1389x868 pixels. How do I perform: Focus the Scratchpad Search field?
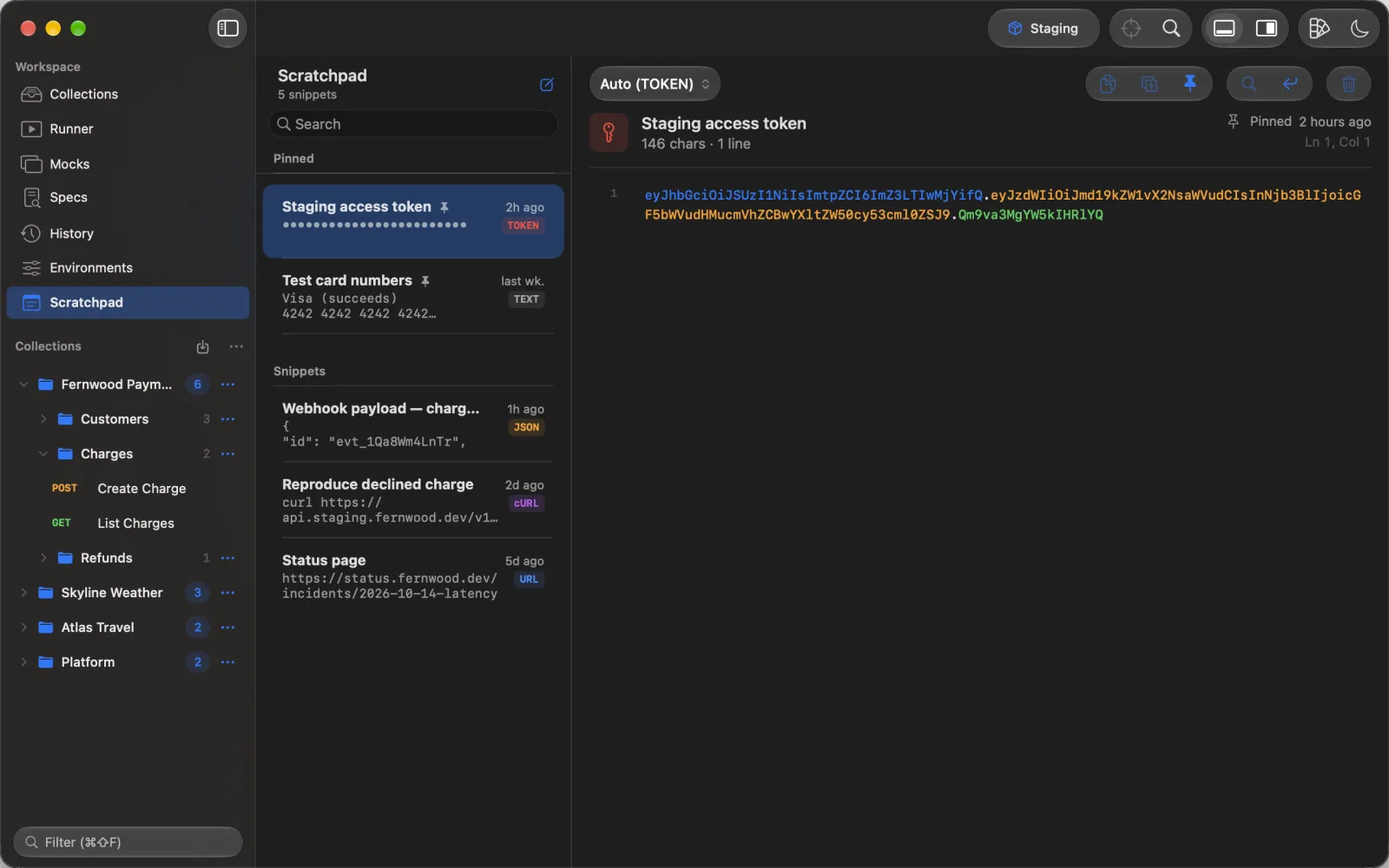[413, 124]
